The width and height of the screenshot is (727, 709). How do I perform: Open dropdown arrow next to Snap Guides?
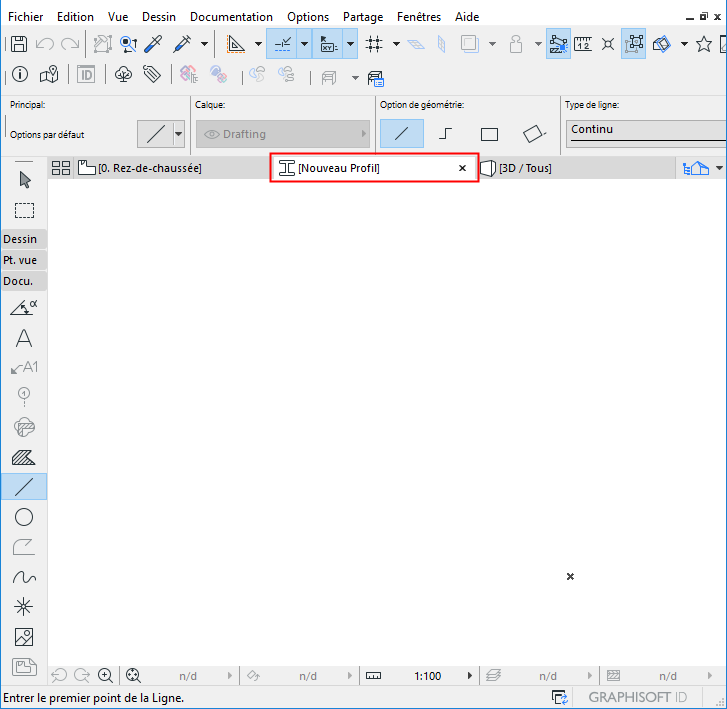[305, 44]
